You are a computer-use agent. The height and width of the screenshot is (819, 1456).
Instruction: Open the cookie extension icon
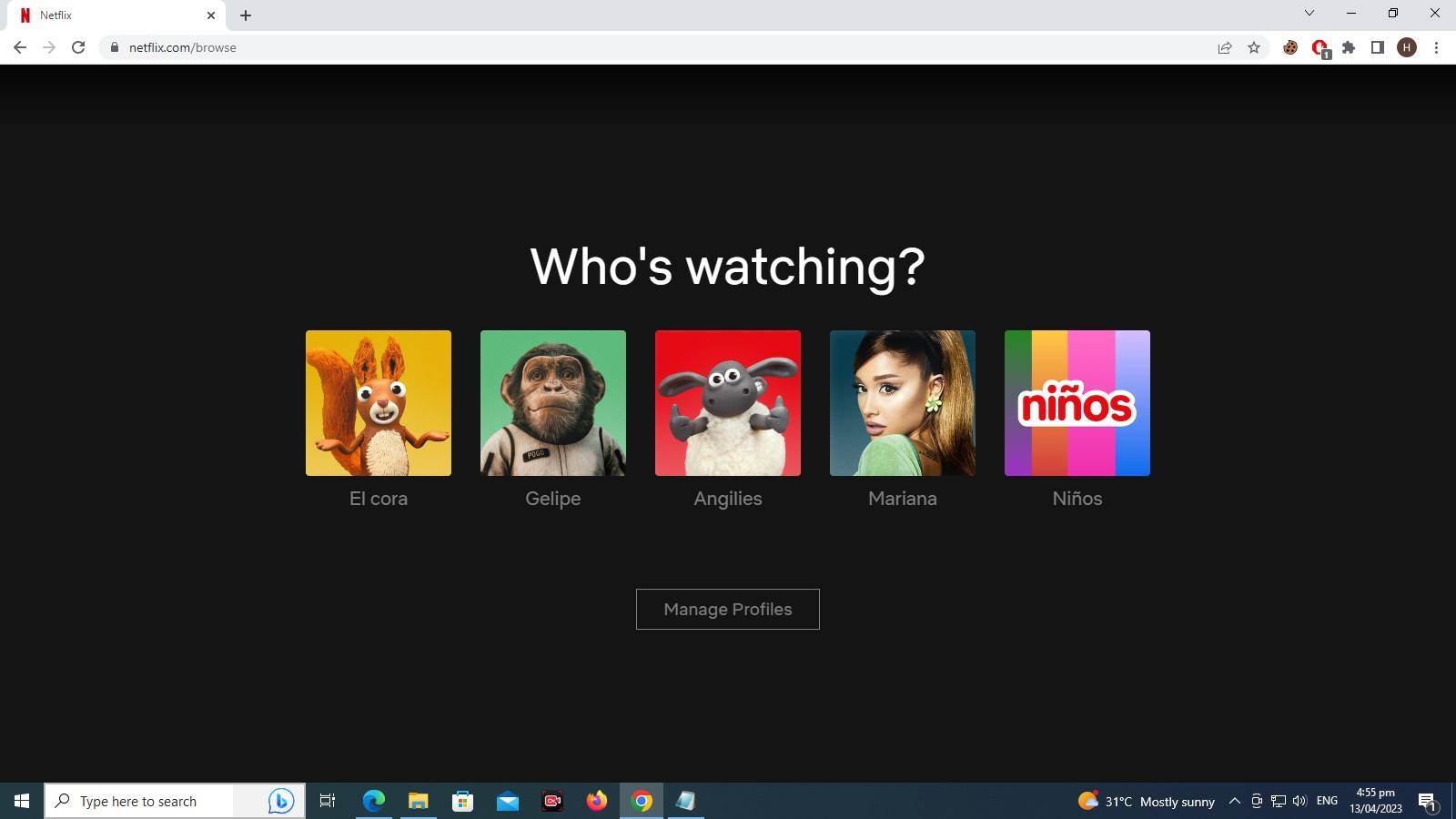click(1290, 47)
